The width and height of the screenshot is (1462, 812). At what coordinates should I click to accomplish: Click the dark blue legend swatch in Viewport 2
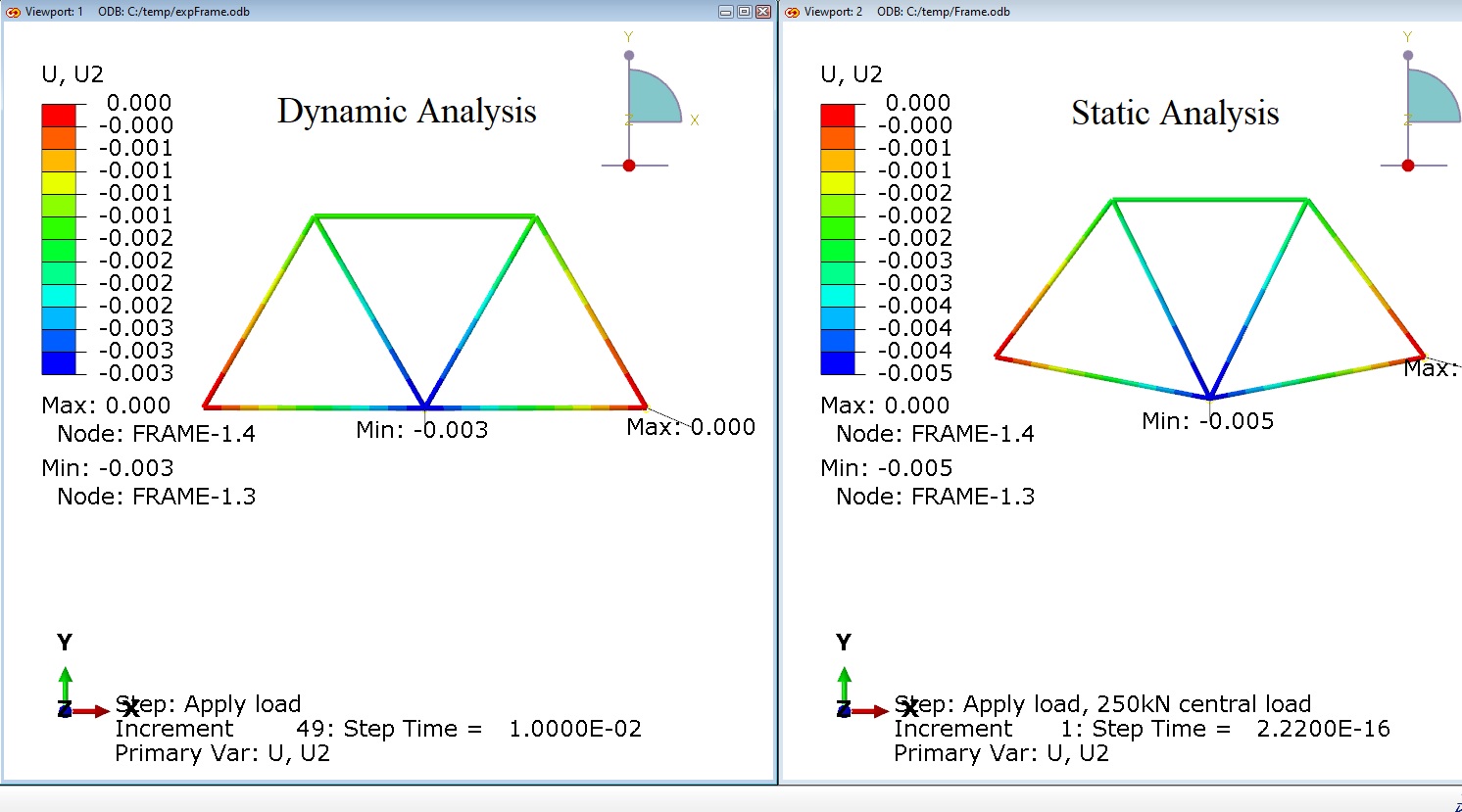pos(838,362)
